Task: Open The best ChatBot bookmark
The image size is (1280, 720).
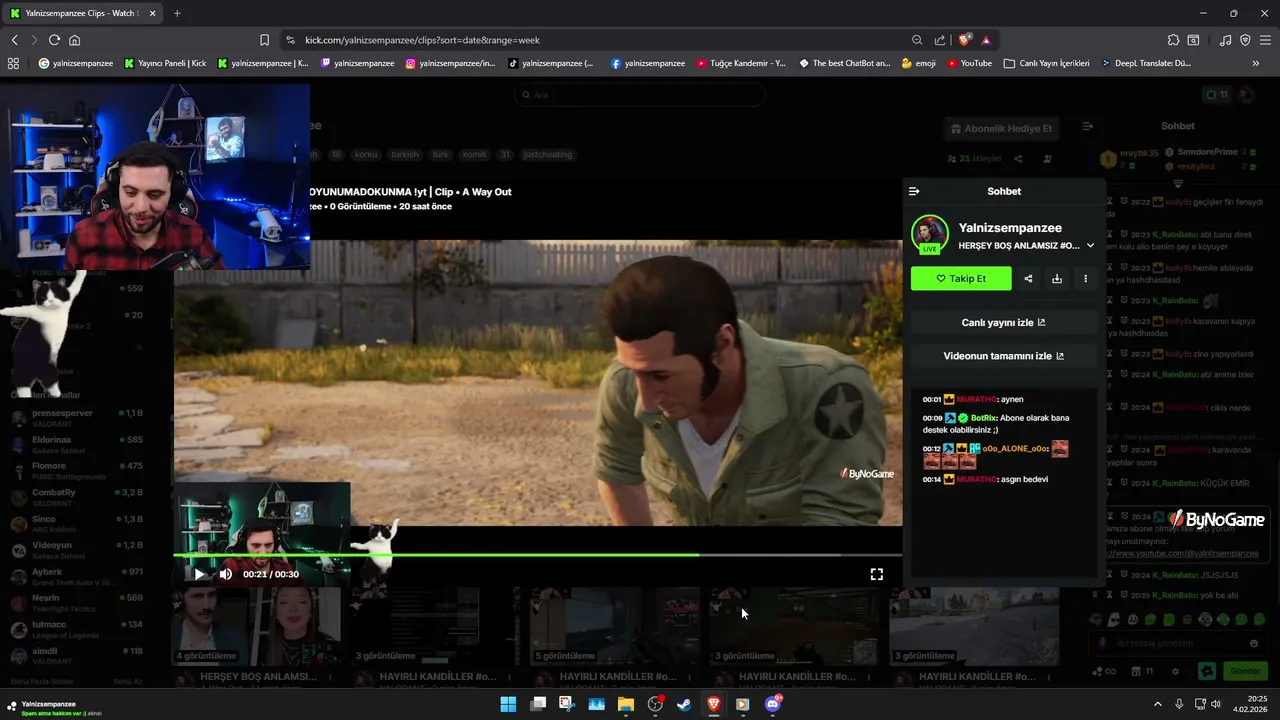Action: [x=845, y=63]
